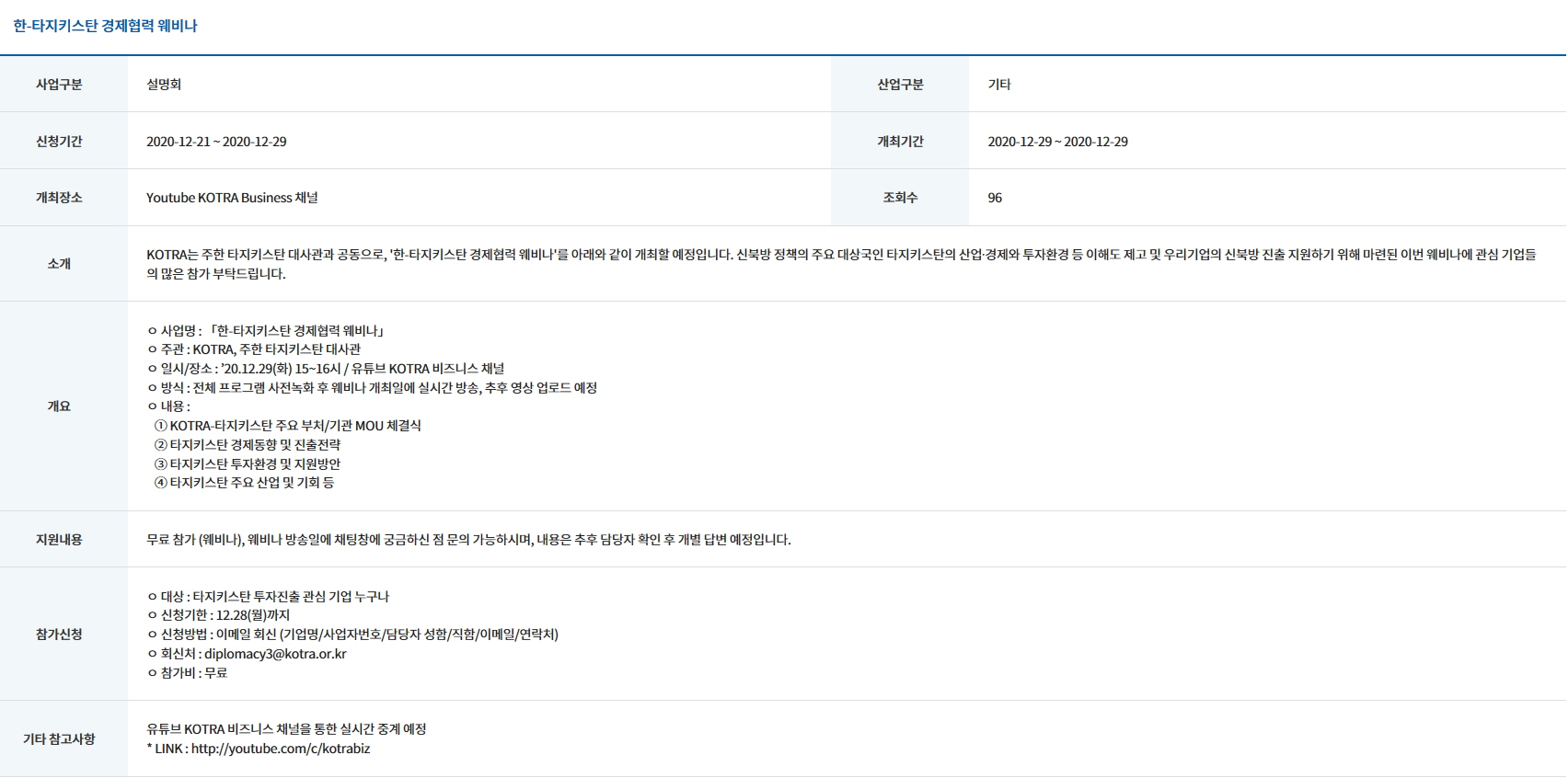The width and height of the screenshot is (1568, 778).
Task: Select the '조회수' label cell
Action: click(900, 198)
